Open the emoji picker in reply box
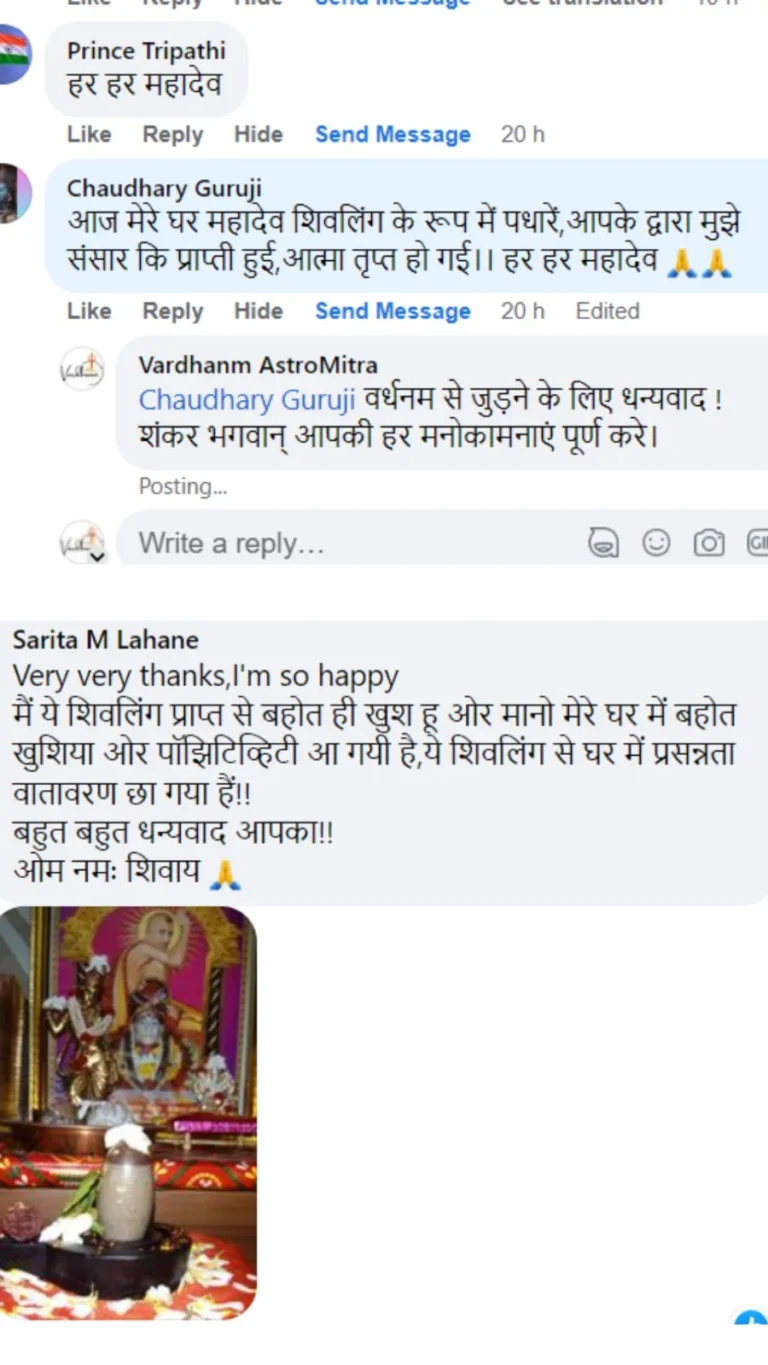The width and height of the screenshot is (768, 1365). [x=656, y=543]
